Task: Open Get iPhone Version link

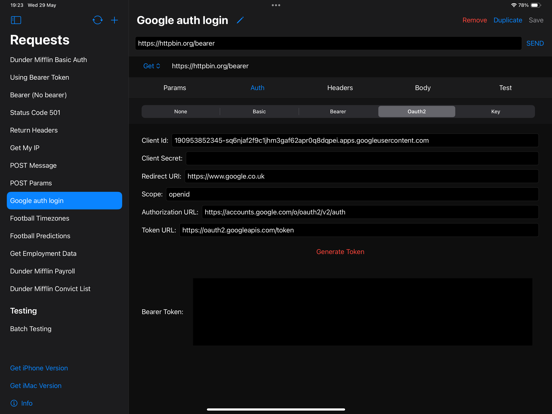Action: 39,368
